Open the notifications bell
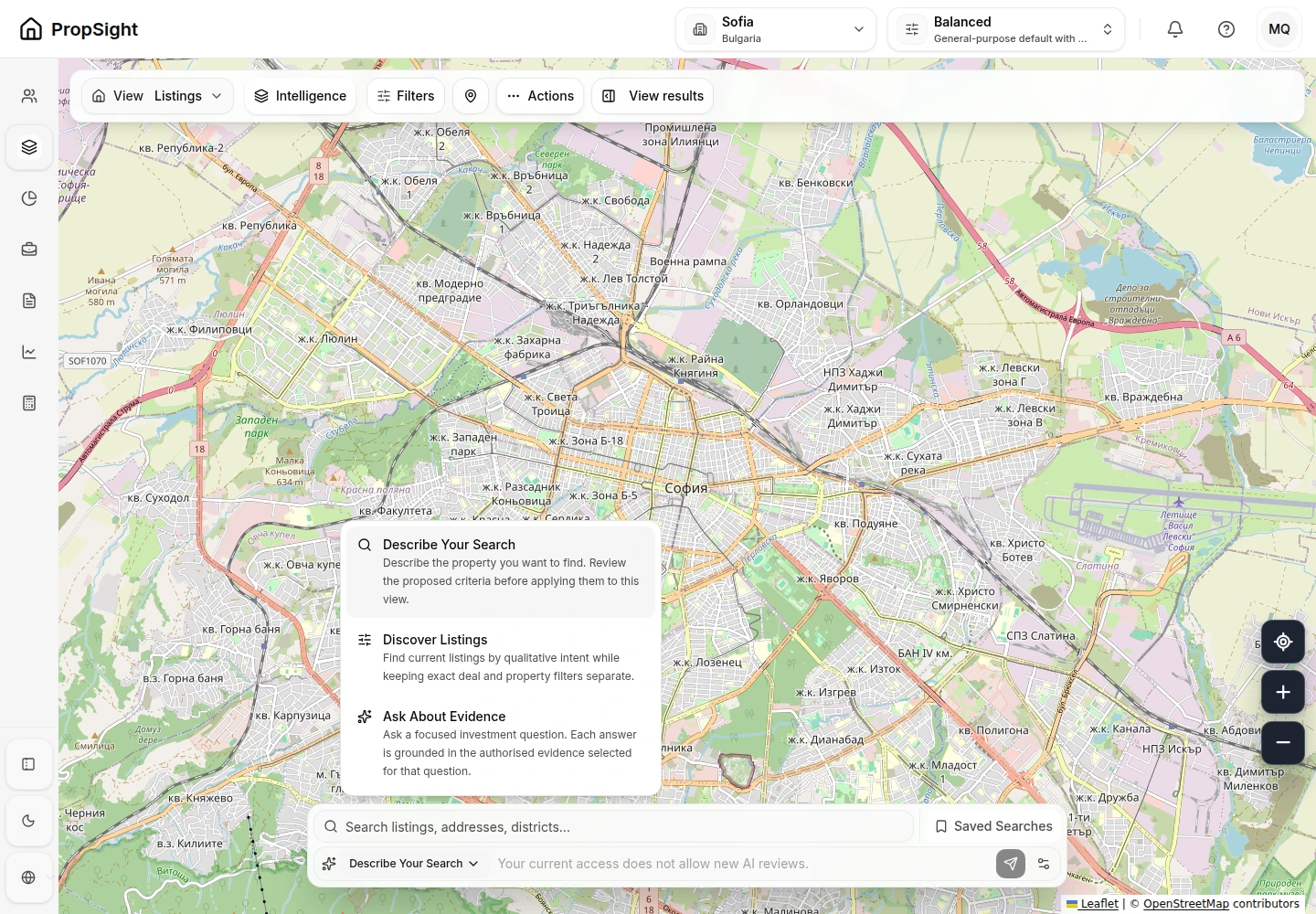 pyautogui.click(x=1175, y=29)
